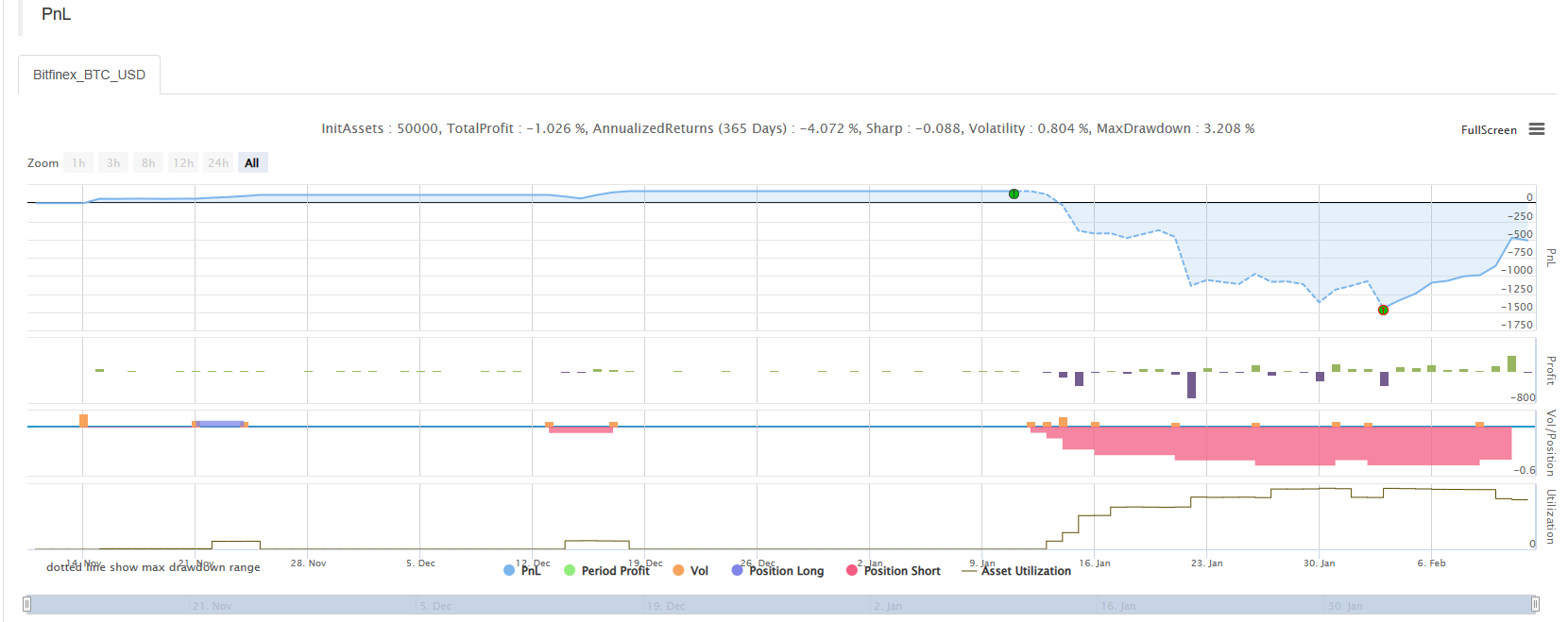
Task: Toggle Asset Utilization legend line
Action: click(1016, 570)
